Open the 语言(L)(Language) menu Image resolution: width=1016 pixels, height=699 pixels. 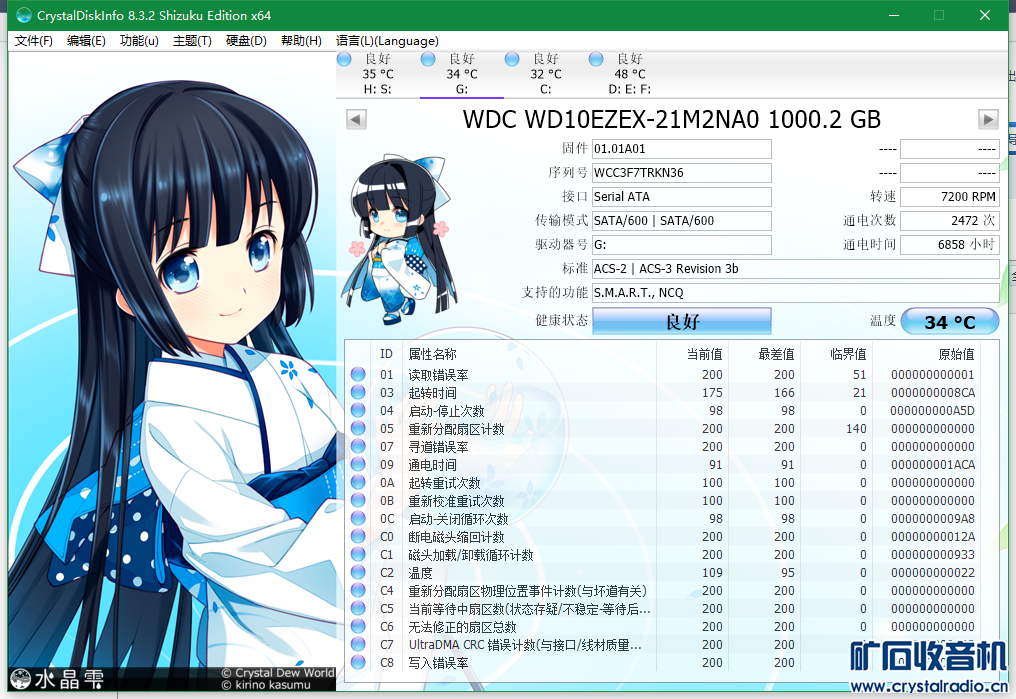click(x=387, y=41)
